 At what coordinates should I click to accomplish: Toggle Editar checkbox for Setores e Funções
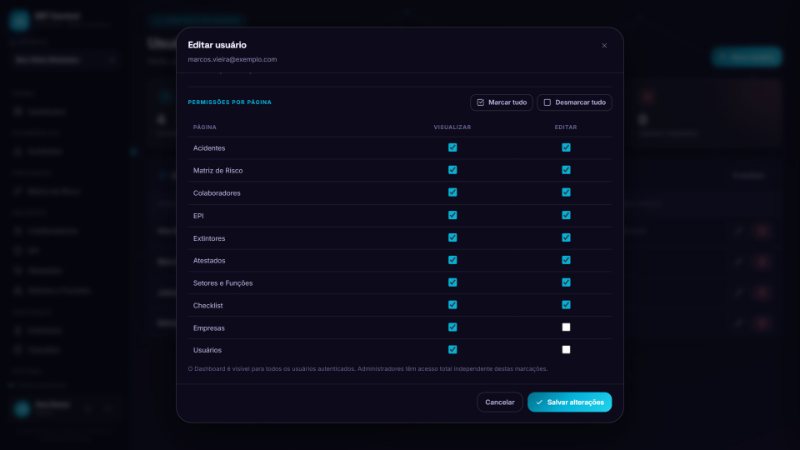pos(566,282)
